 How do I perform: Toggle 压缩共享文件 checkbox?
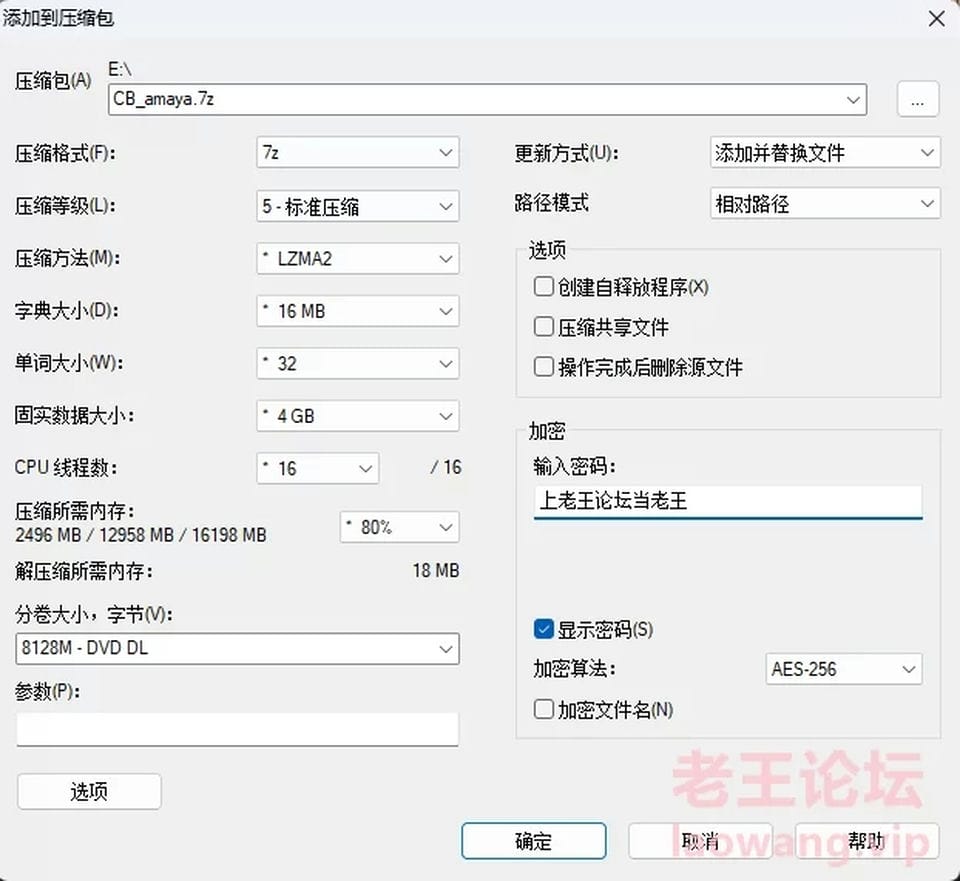point(544,327)
